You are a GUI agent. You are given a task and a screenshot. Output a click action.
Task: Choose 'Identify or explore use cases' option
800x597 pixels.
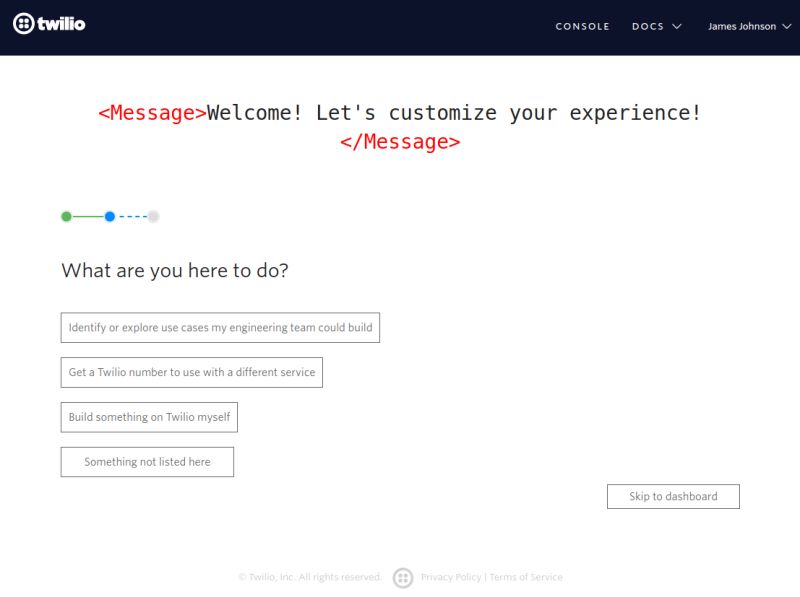coord(221,327)
